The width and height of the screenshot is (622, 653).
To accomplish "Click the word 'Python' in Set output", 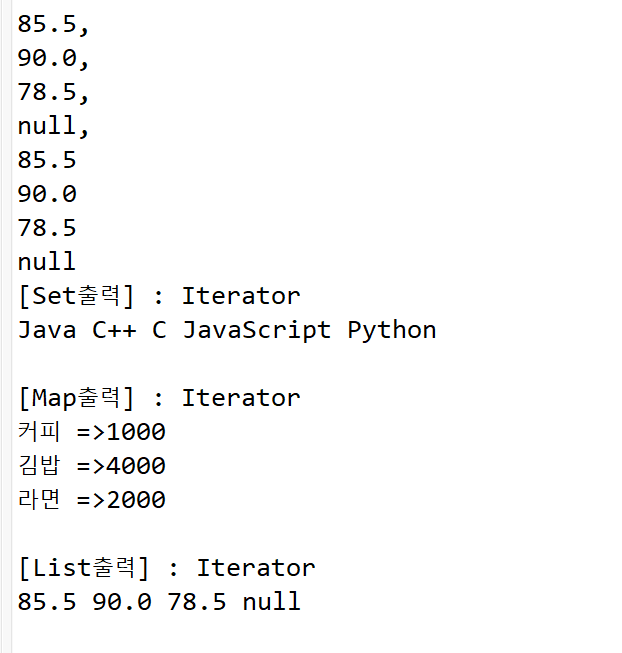I will click(x=392, y=331).
